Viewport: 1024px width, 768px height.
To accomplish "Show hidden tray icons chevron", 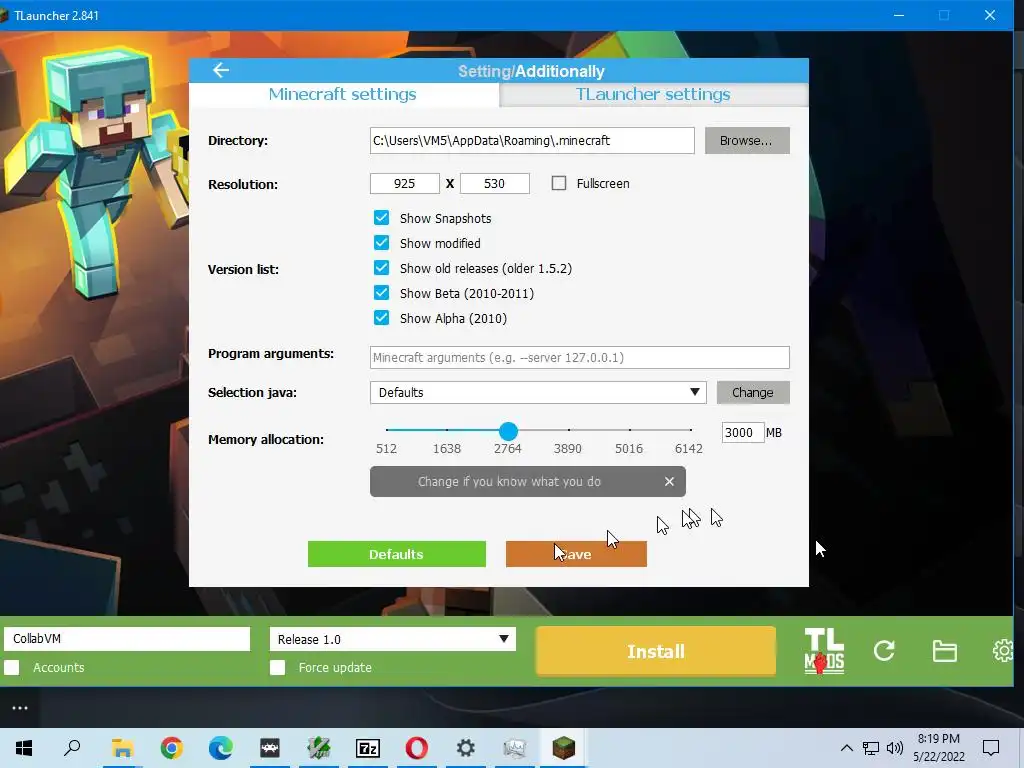I will (x=846, y=748).
